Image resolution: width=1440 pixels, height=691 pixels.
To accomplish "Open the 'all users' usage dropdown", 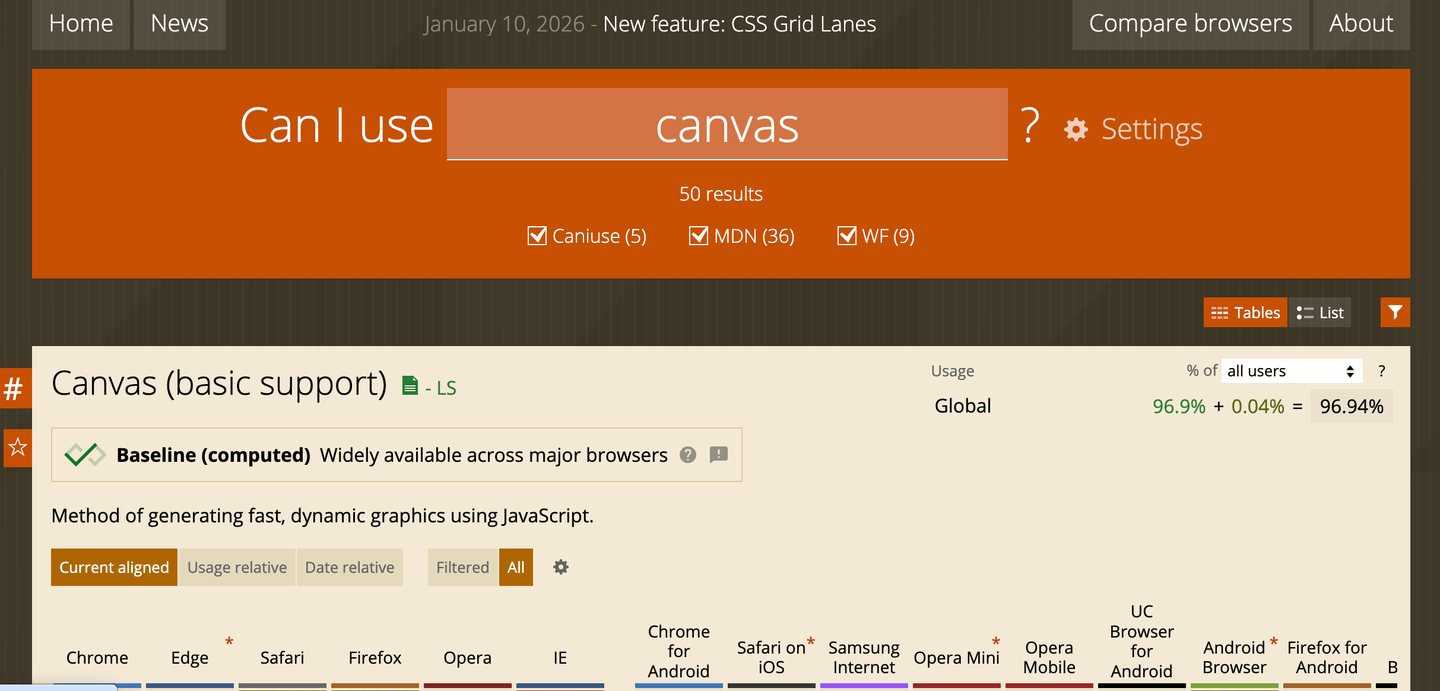I will point(1292,371).
